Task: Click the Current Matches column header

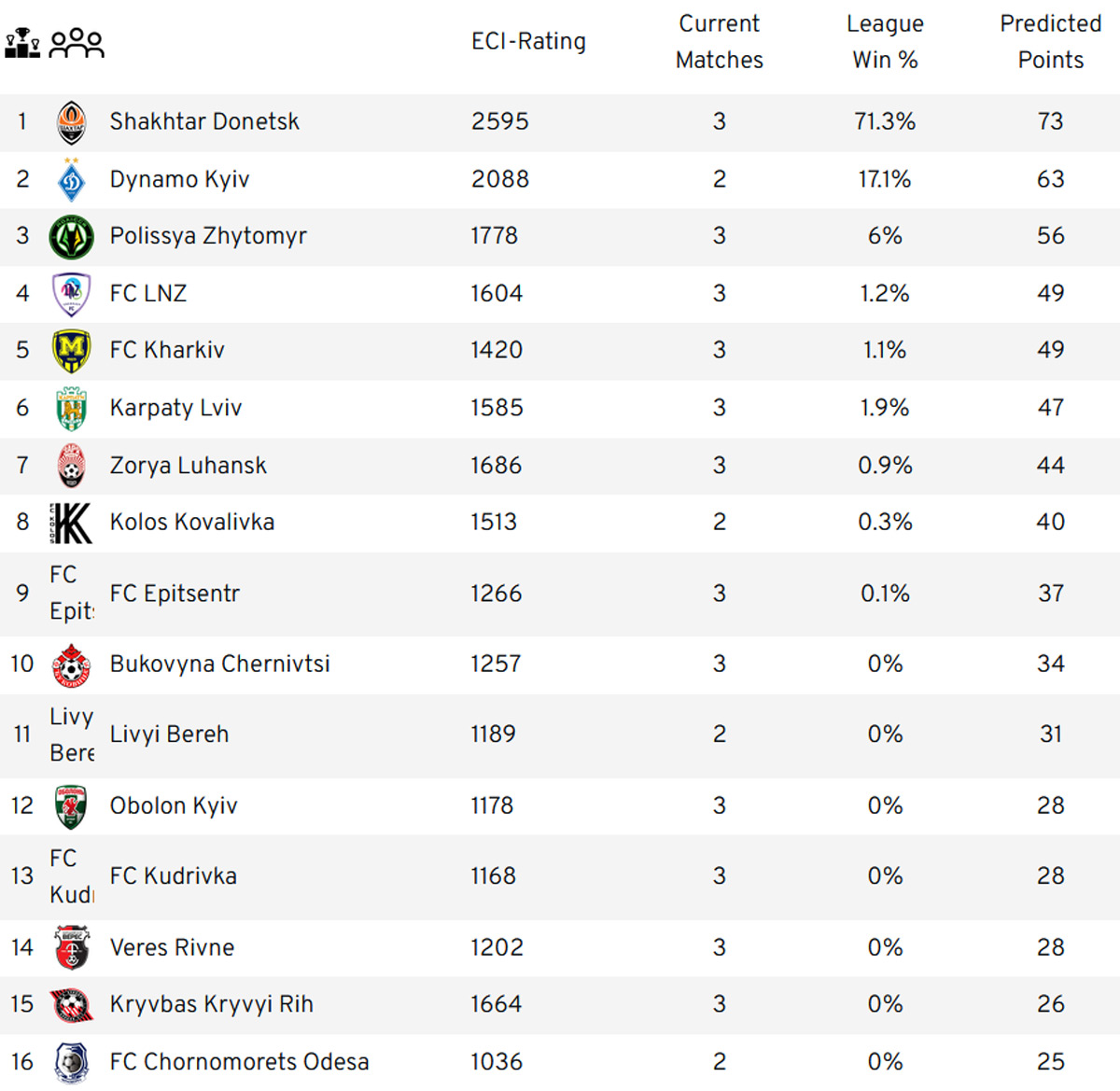Action: click(x=720, y=42)
